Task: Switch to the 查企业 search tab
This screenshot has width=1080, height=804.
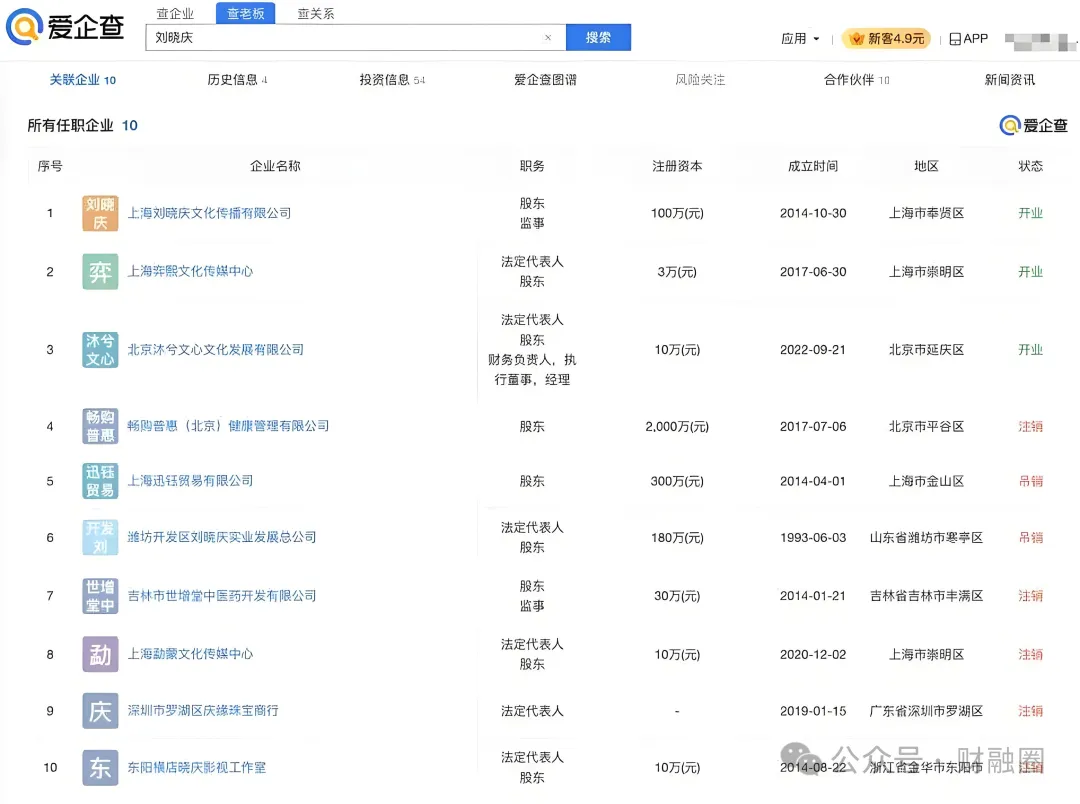Action: (x=175, y=13)
